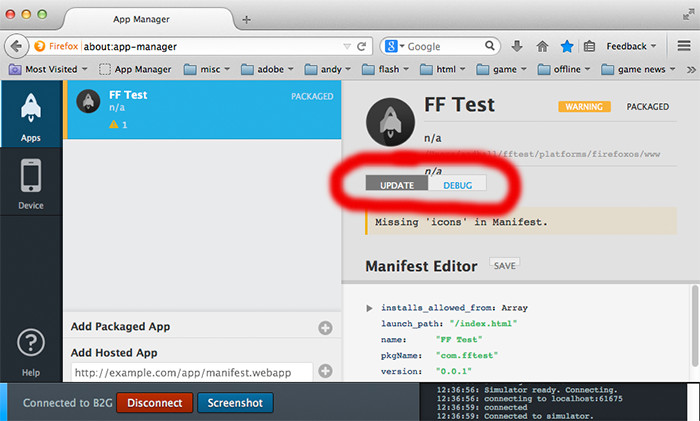The width and height of the screenshot is (700, 421).
Task: Click the WARNING badge
Action: coord(584,107)
